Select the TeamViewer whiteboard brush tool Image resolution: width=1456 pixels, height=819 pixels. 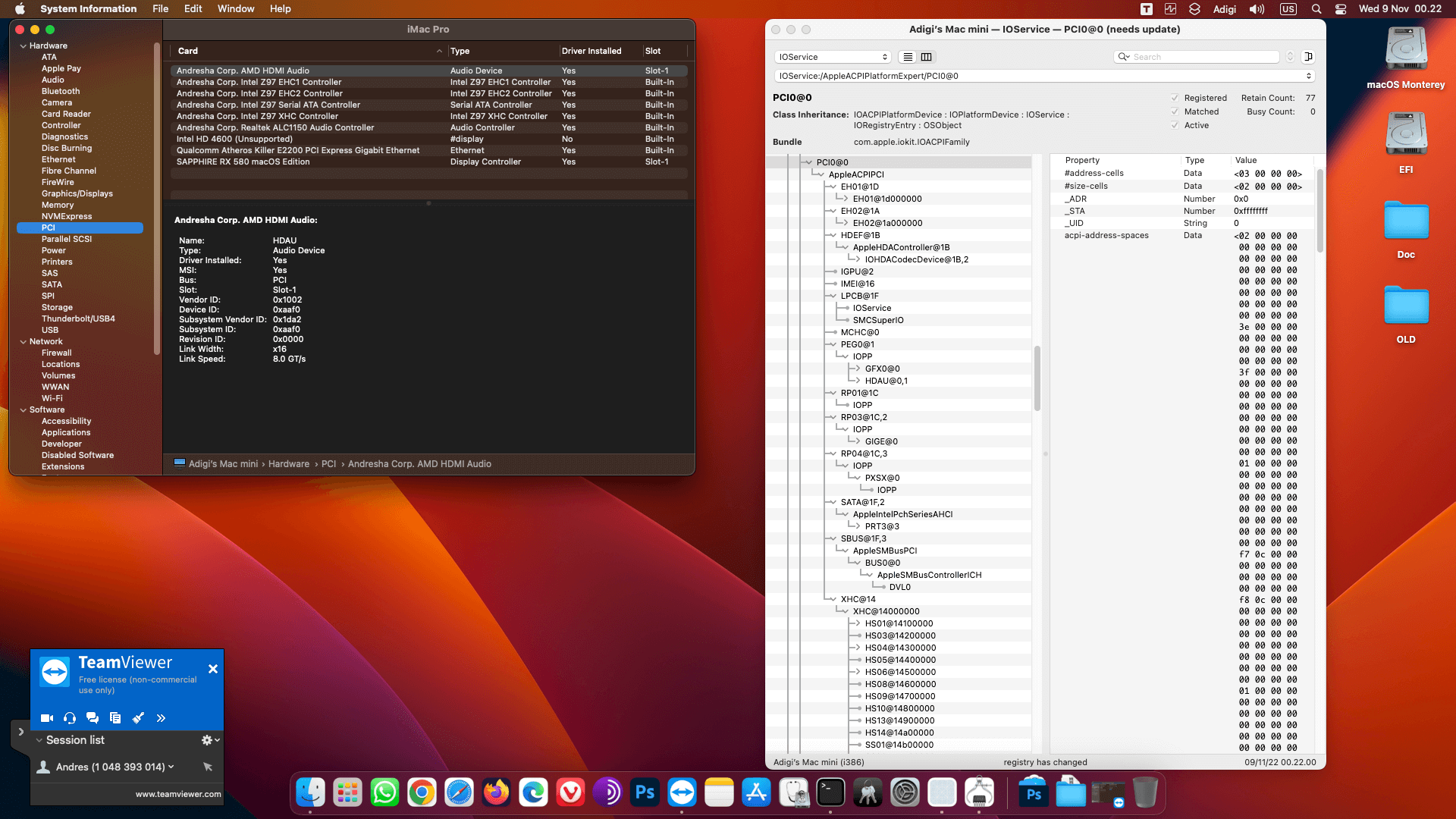(138, 718)
